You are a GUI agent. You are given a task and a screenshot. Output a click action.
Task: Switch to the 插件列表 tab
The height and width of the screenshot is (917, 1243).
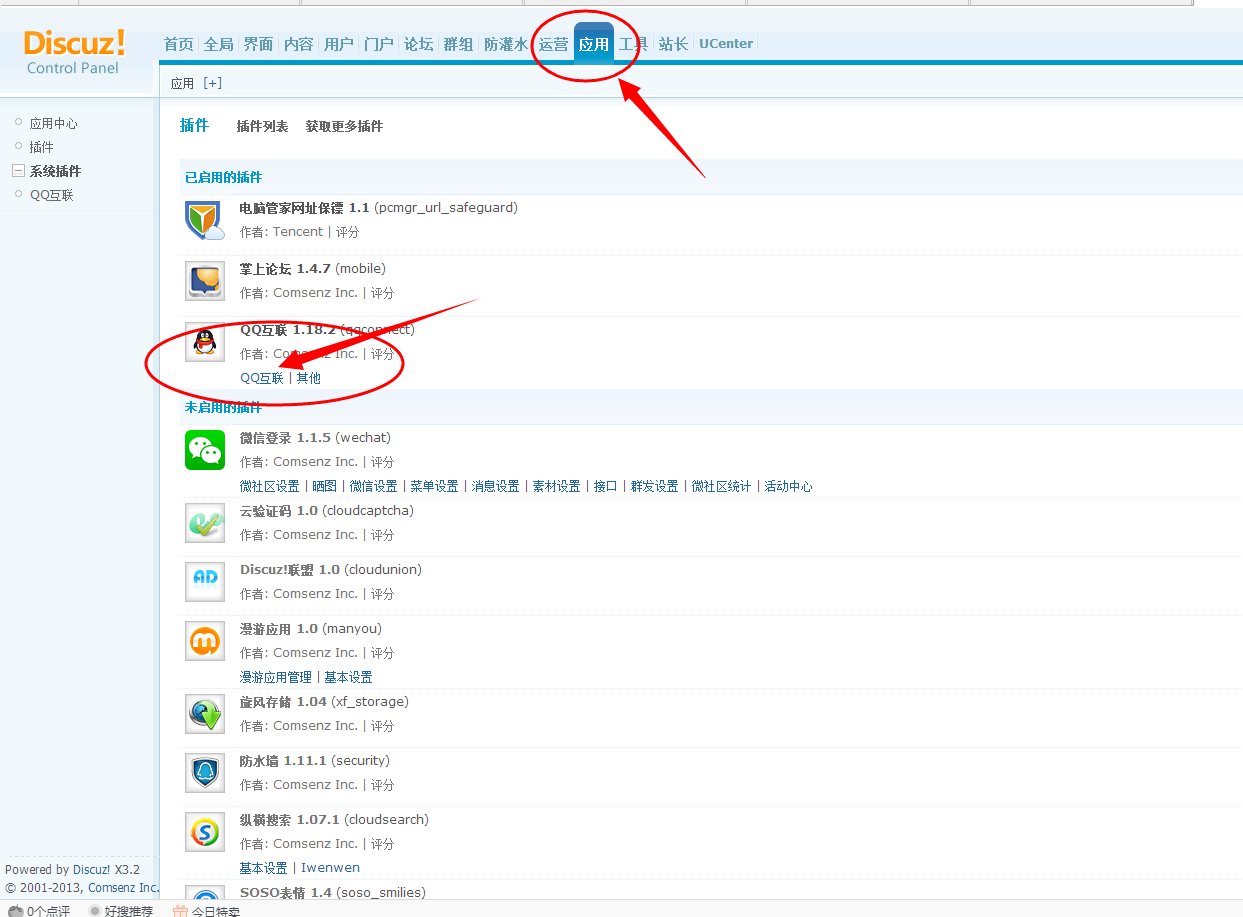[x=262, y=126]
